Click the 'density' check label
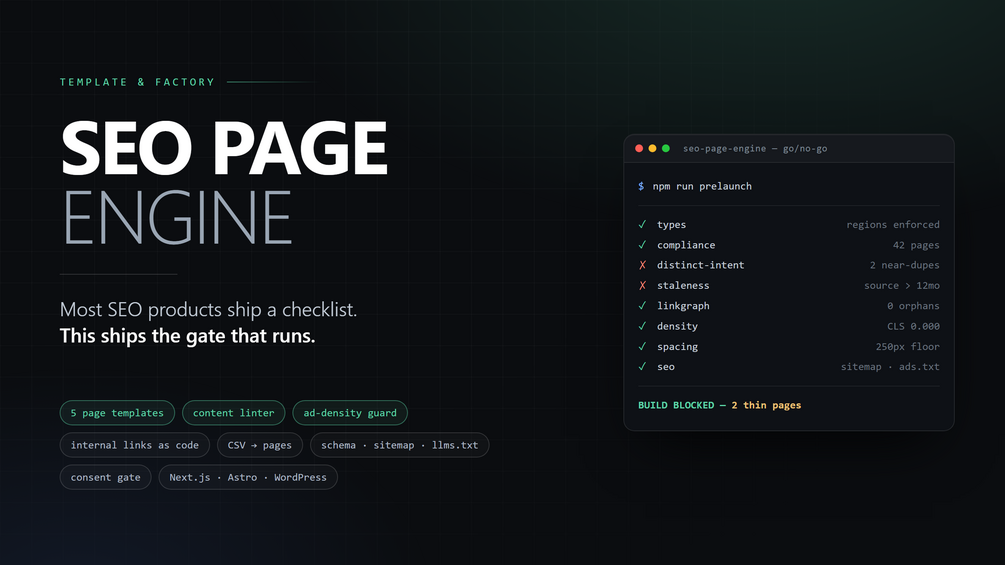The height and width of the screenshot is (565, 1005). coord(677,327)
